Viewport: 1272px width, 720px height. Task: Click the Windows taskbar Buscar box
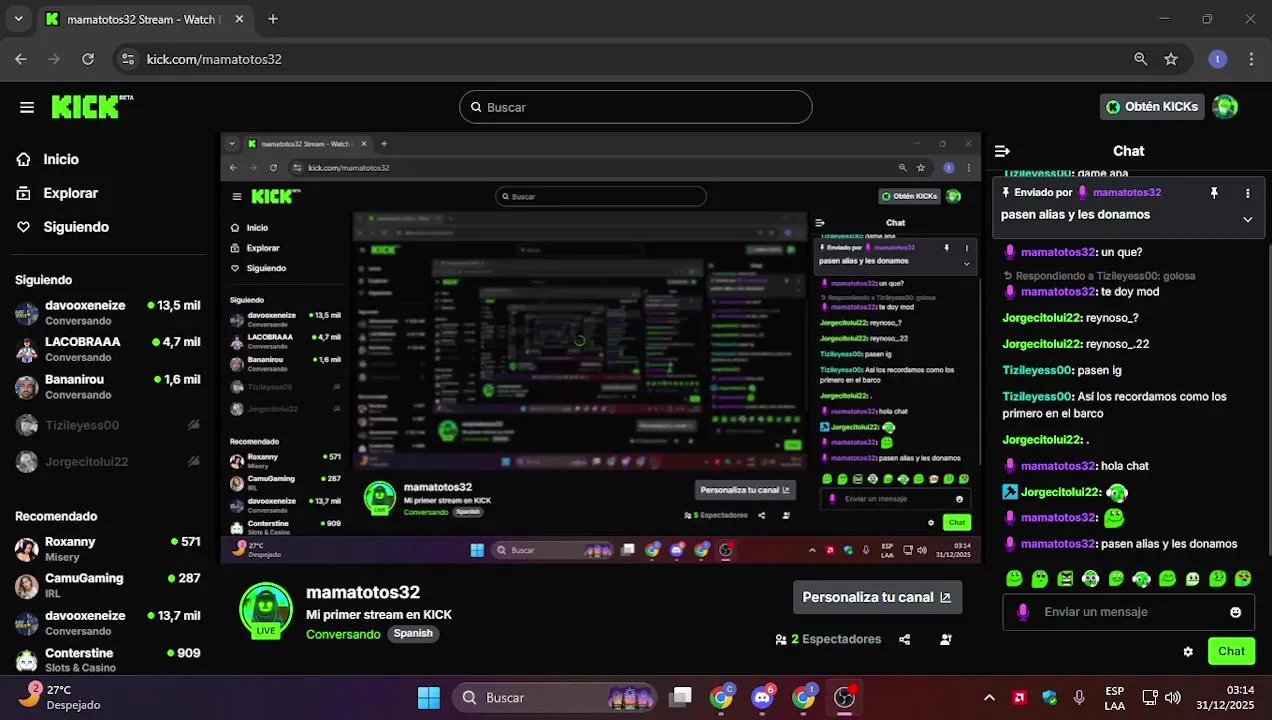(554, 697)
